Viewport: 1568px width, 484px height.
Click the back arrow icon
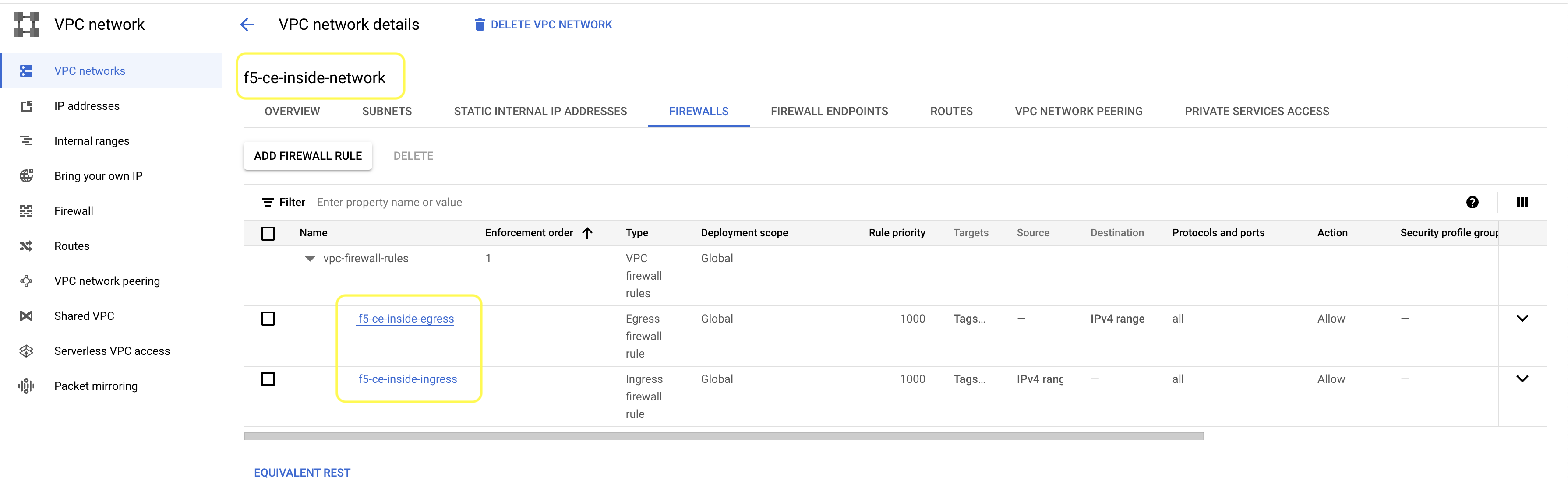(x=247, y=25)
